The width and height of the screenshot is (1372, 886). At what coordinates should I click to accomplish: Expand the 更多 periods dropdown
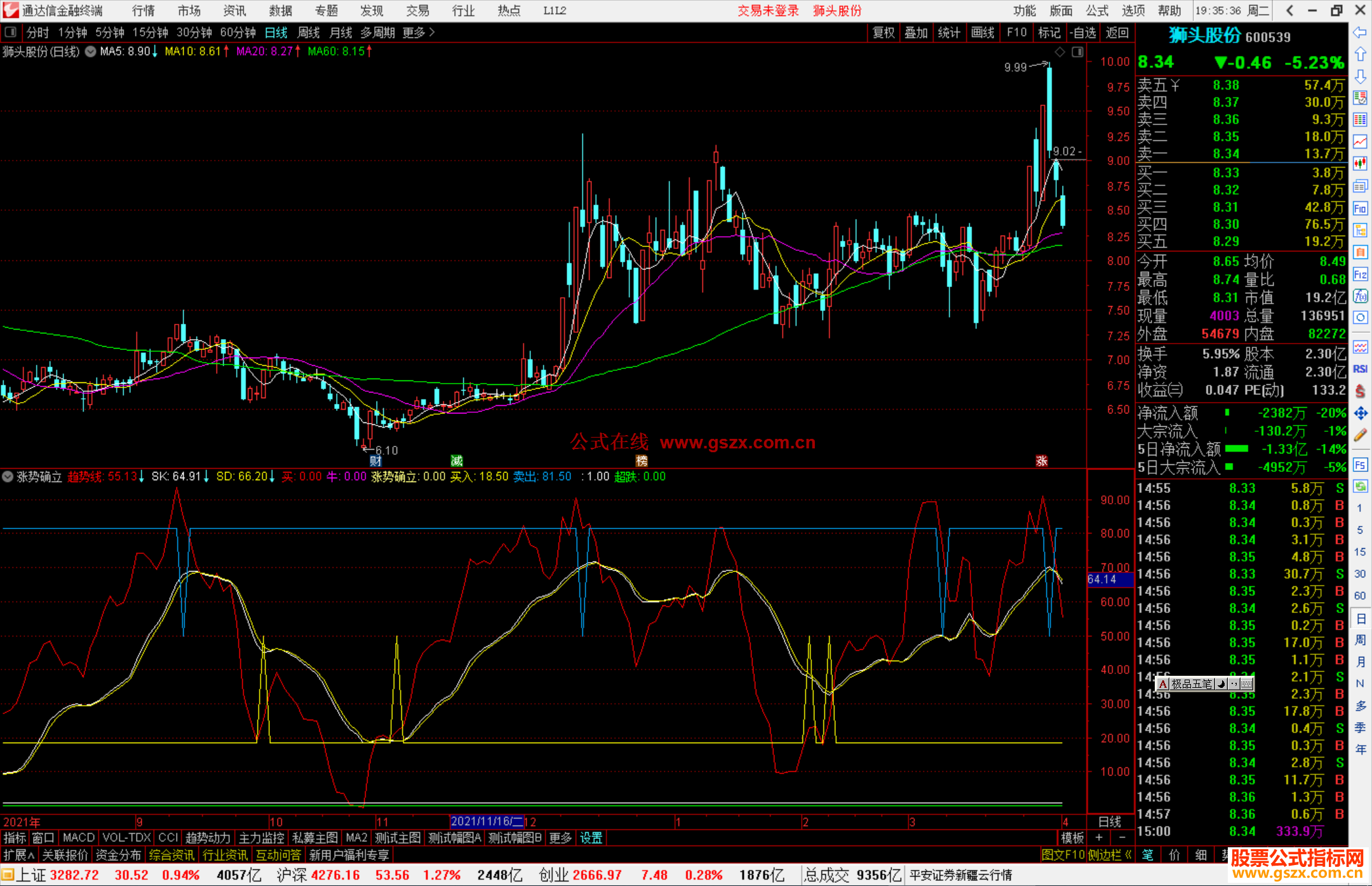click(419, 32)
